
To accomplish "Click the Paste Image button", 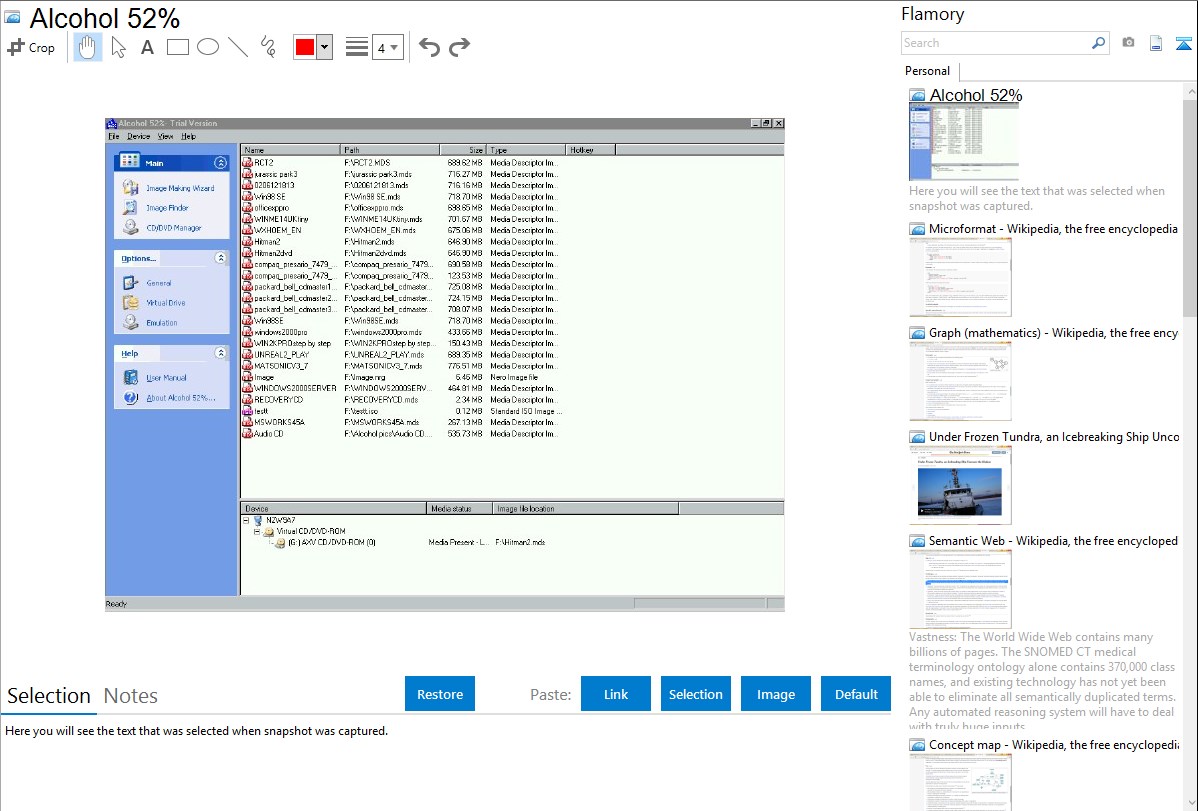I will (x=776, y=694).
